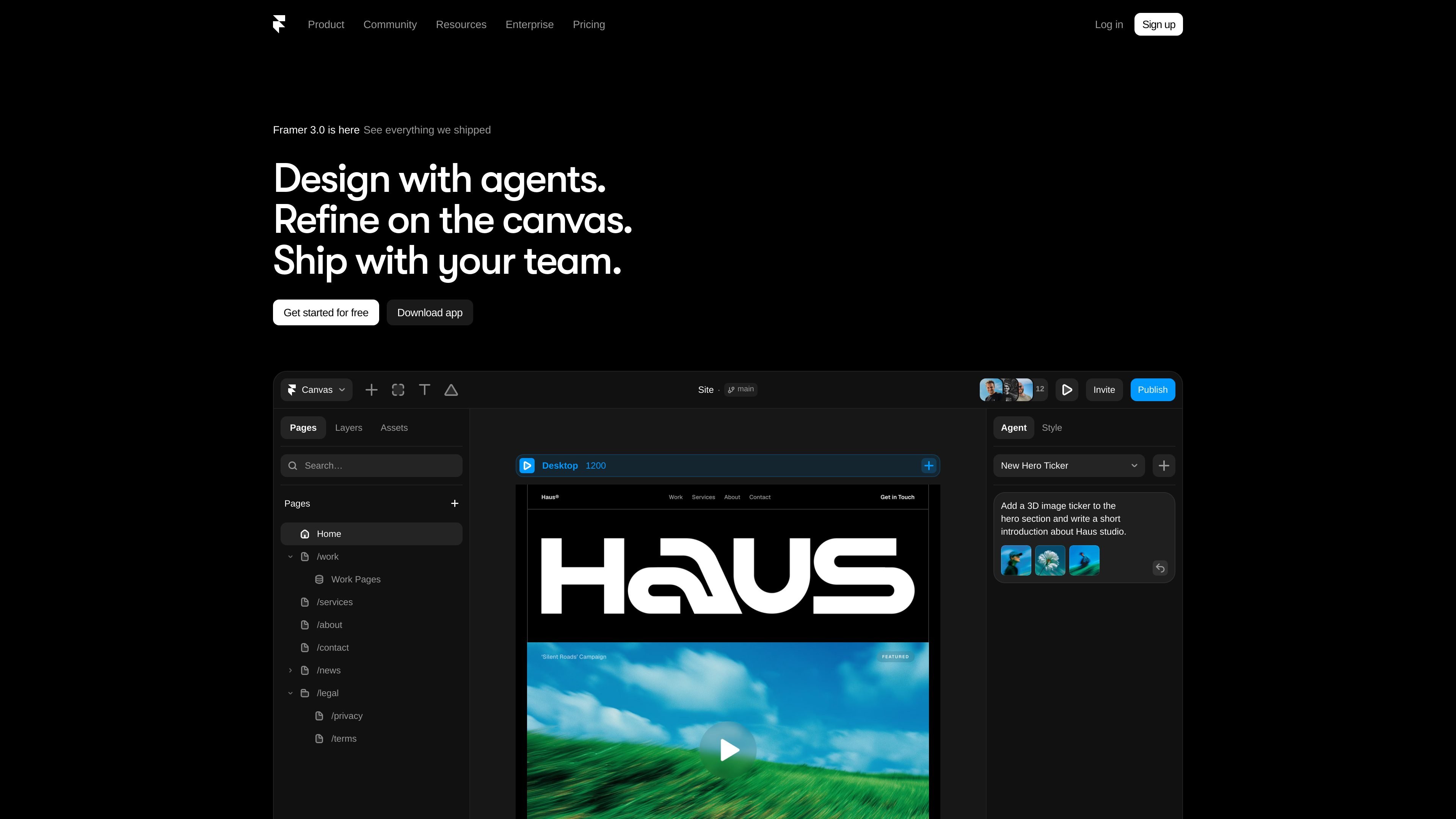The width and height of the screenshot is (1456, 819).
Task: Switch to the Agent tab
Action: pyautogui.click(x=1014, y=428)
